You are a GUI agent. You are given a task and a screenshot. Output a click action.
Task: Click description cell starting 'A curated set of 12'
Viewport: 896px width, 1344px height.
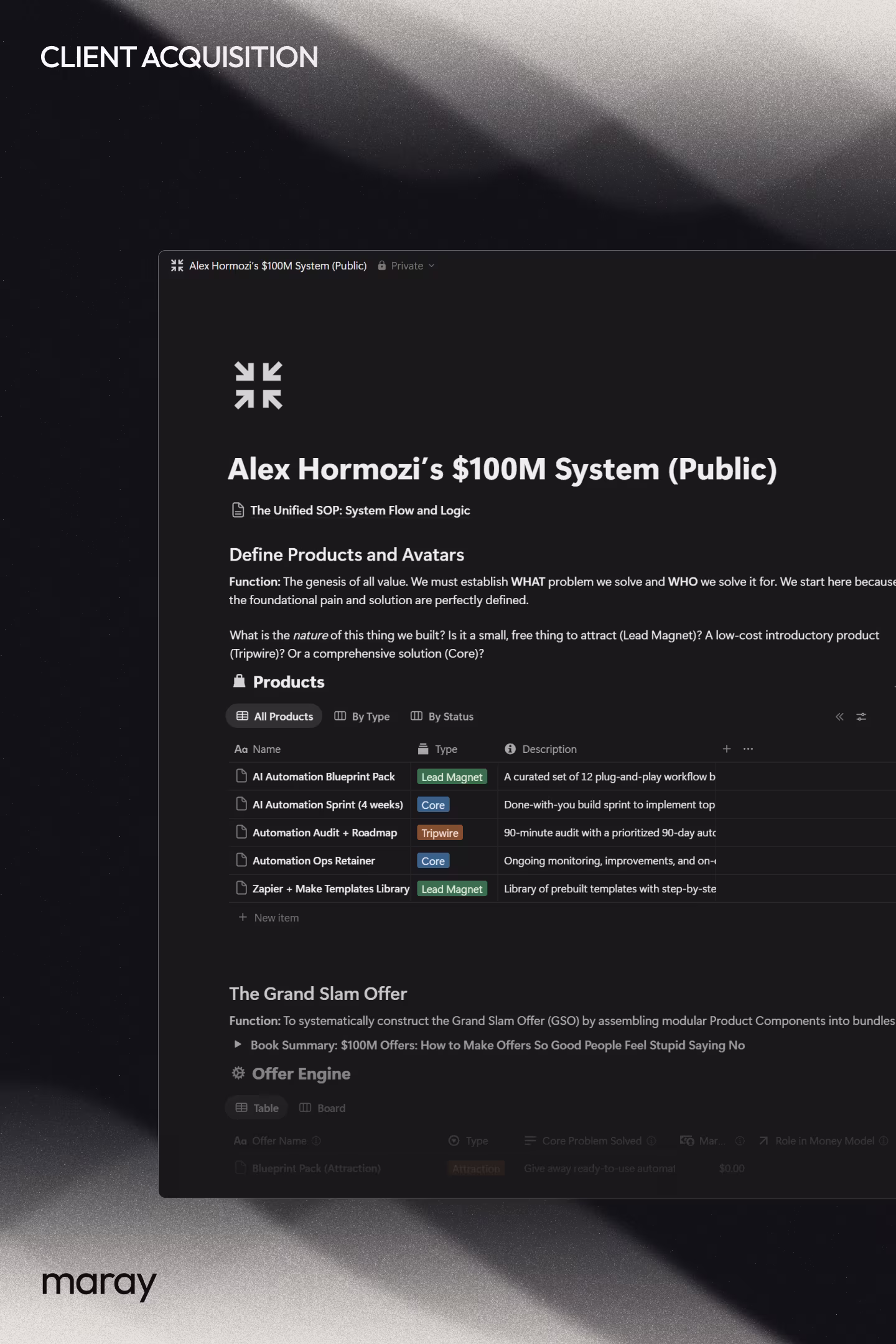607,777
